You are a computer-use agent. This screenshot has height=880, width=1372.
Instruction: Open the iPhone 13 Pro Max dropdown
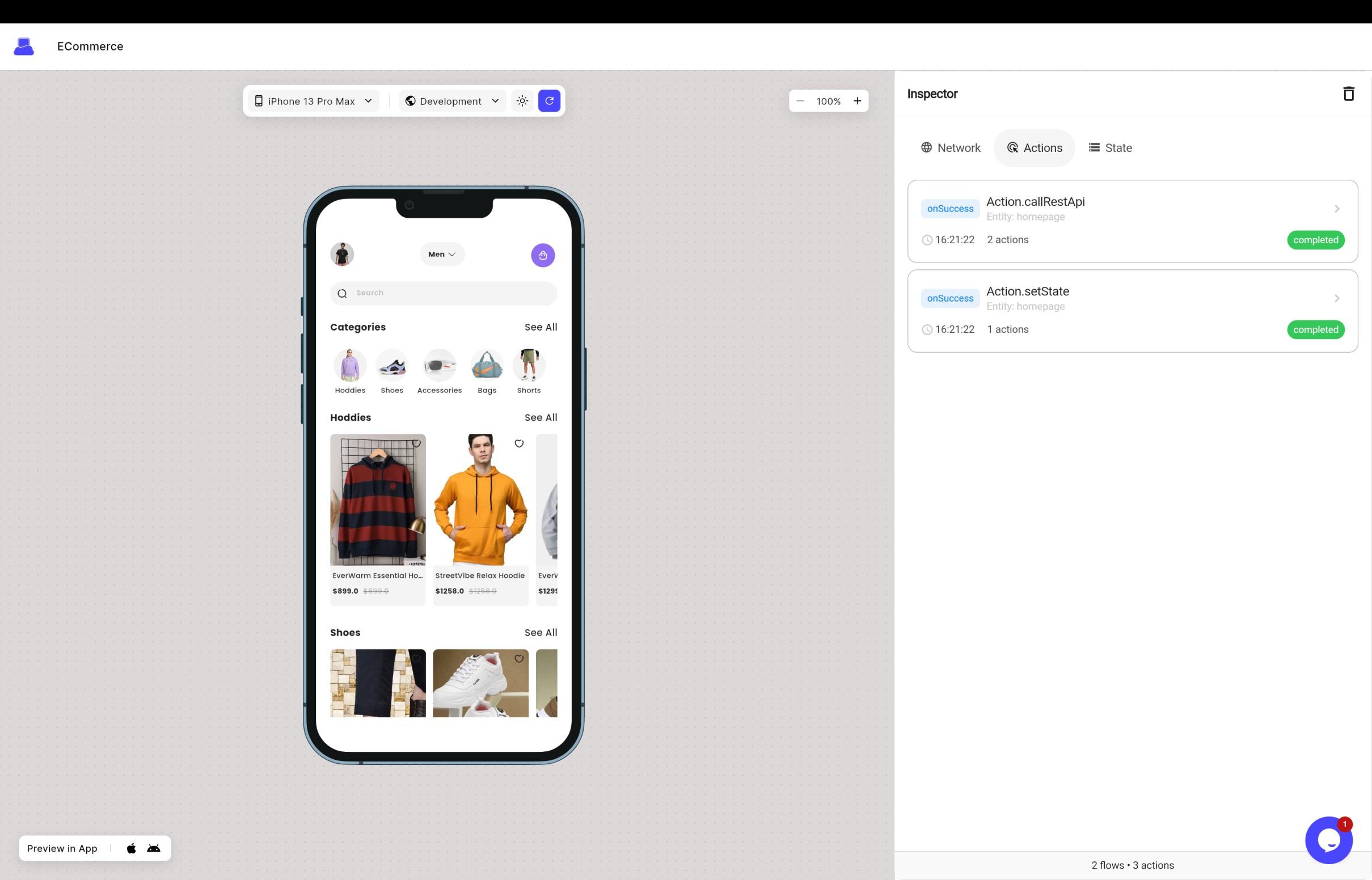coord(313,101)
